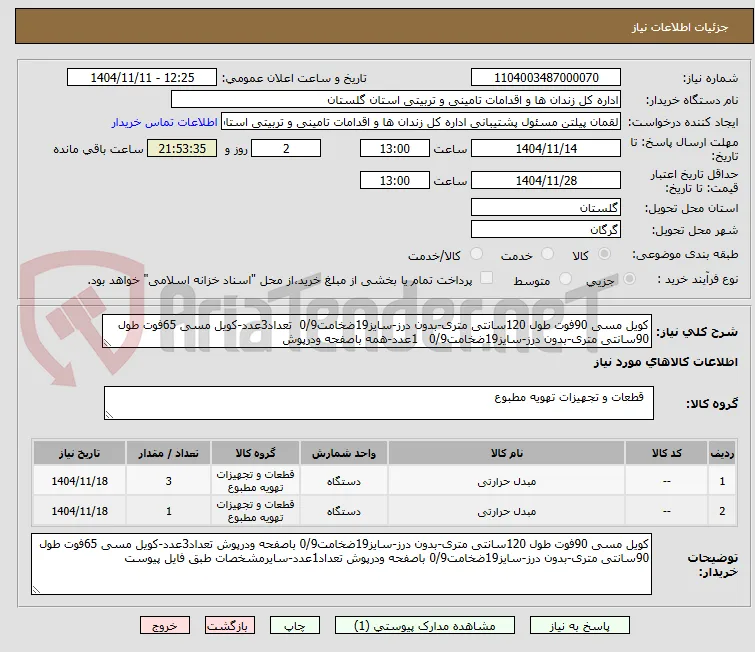Click the واحد شمارش column header

tap(344, 453)
